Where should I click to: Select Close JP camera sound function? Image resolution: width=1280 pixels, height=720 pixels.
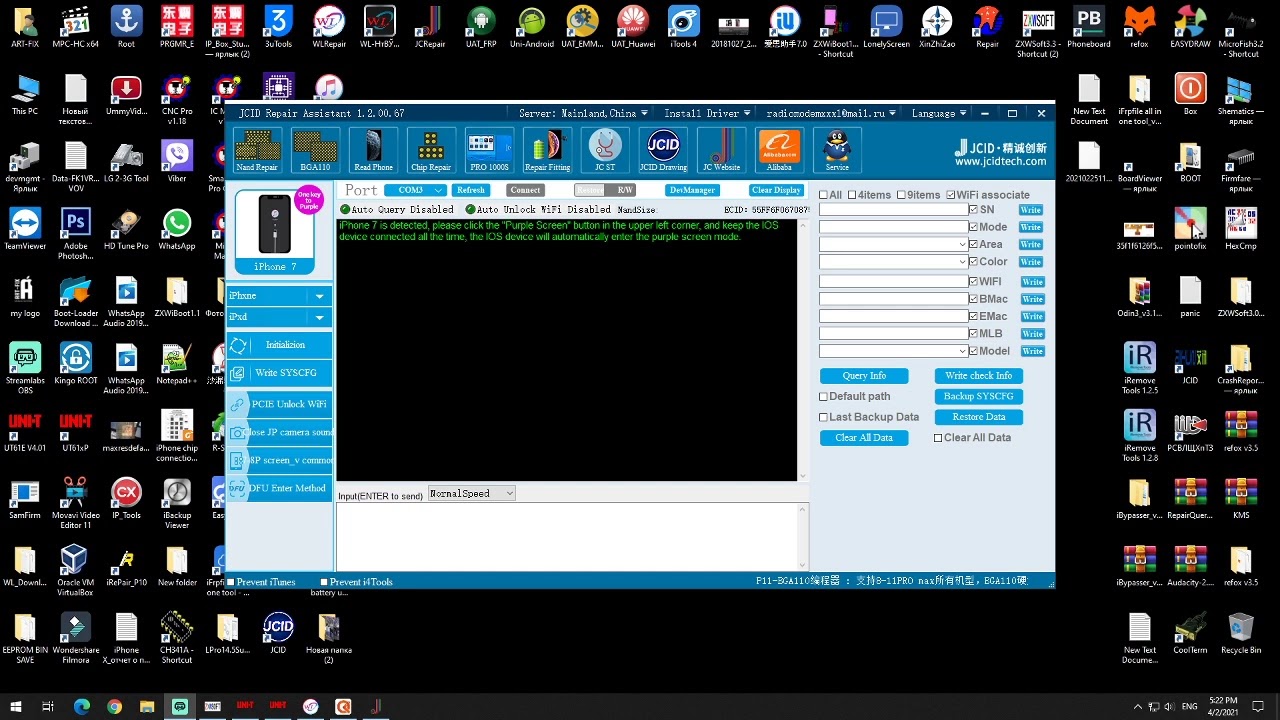(279, 432)
